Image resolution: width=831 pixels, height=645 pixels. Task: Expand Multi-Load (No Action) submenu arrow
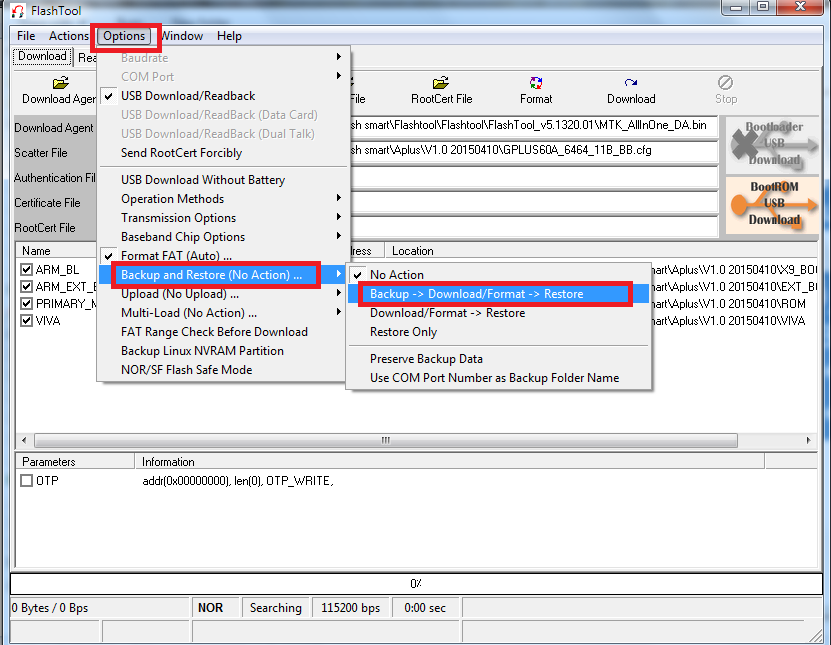click(339, 312)
